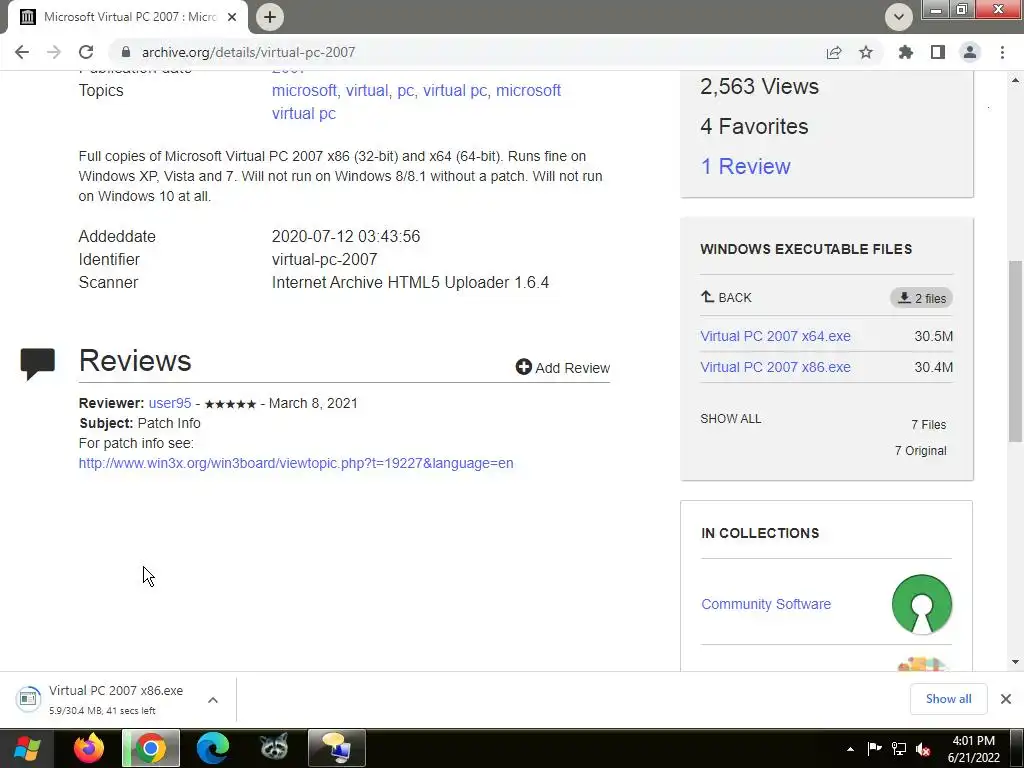Open the tab search dropdown

[899, 17]
